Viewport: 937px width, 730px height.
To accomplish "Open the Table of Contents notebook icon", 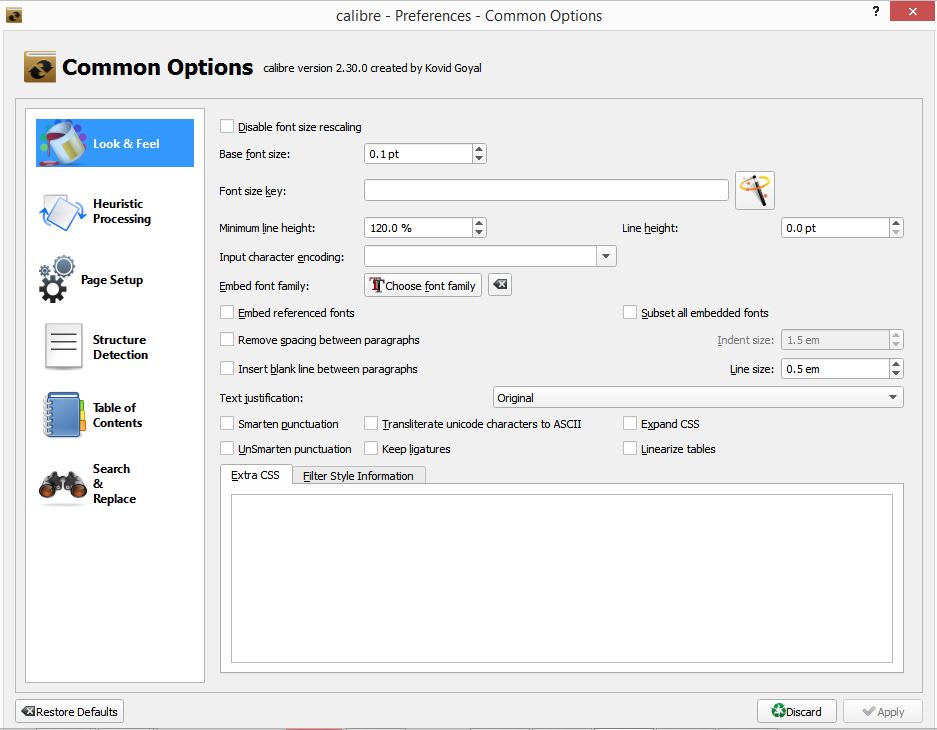I will [x=63, y=415].
